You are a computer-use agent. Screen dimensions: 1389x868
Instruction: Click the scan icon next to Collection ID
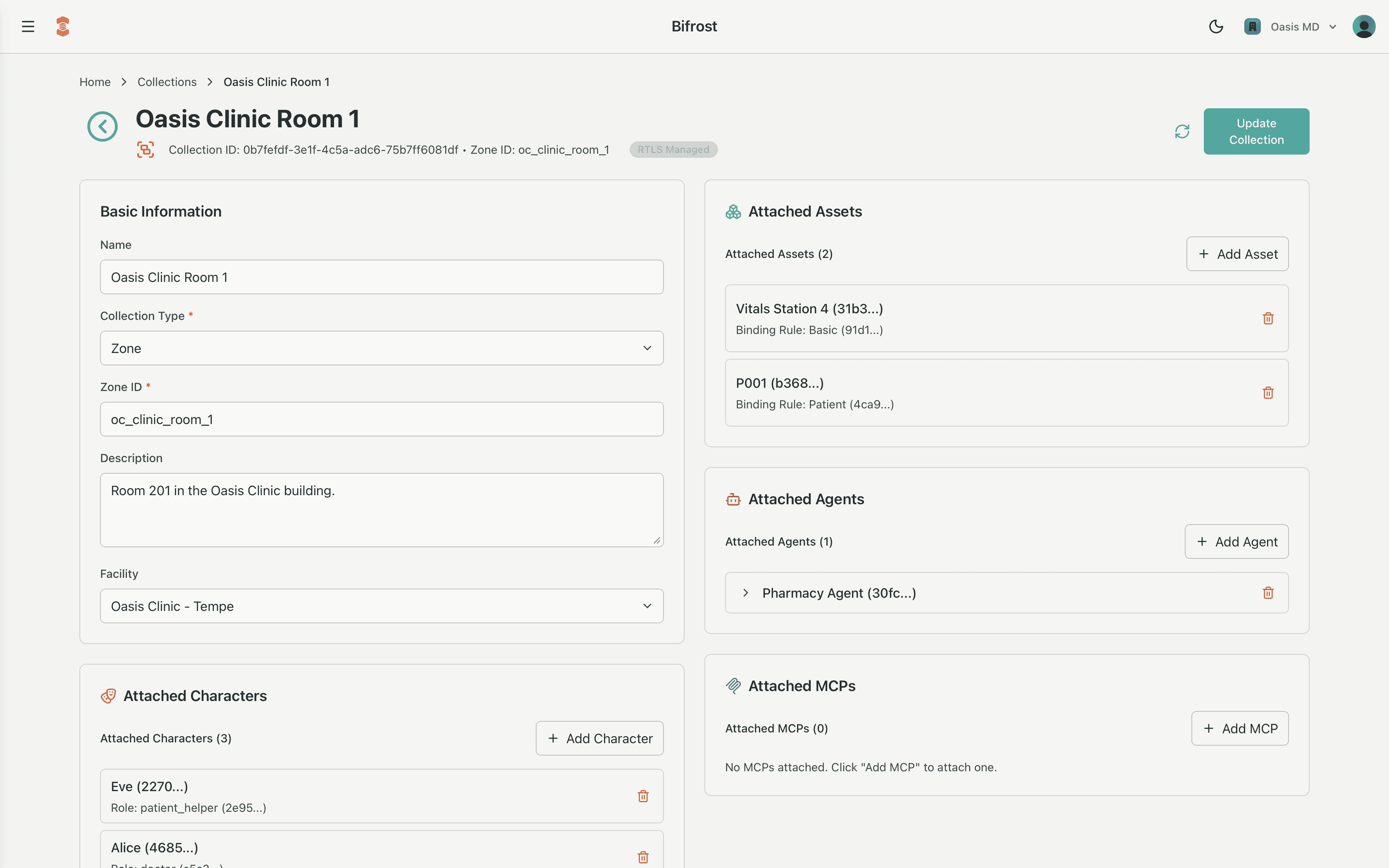click(x=145, y=149)
